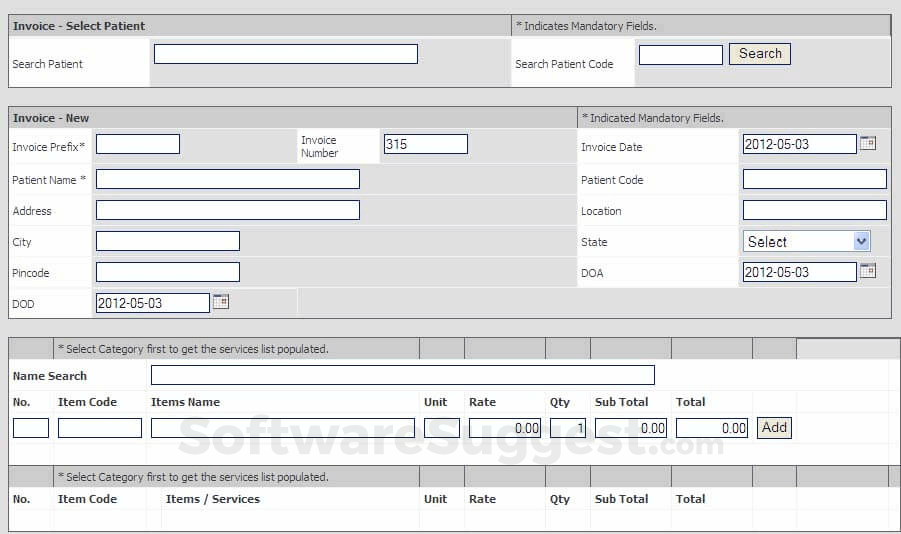The height and width of the screenshot is (534, 901).
Task: Select the Patient Code field in invoice
Action: point(814,179)
